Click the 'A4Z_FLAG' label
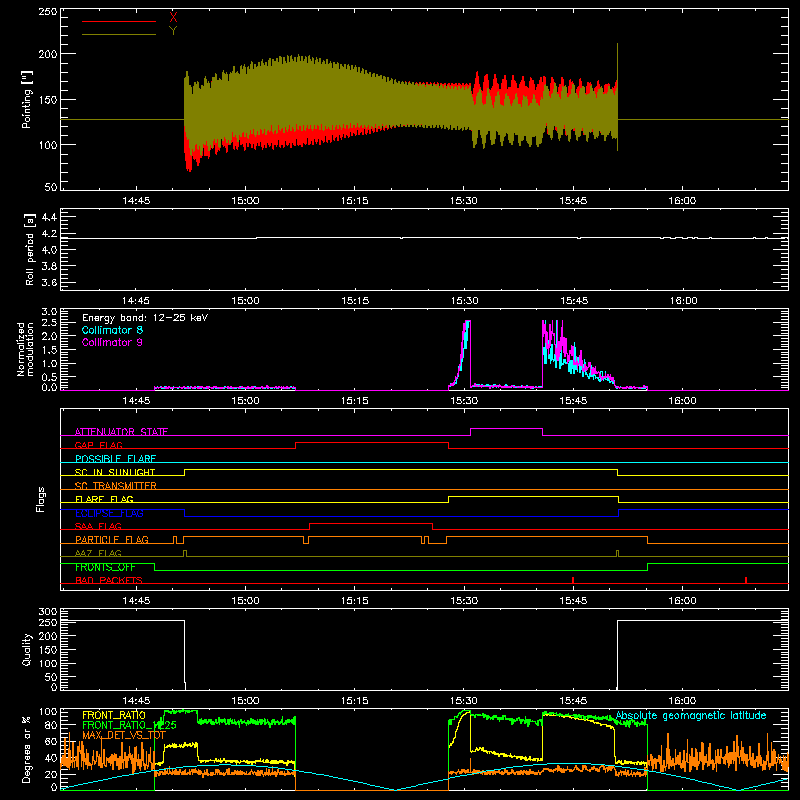800x800 pixels. 98,553
